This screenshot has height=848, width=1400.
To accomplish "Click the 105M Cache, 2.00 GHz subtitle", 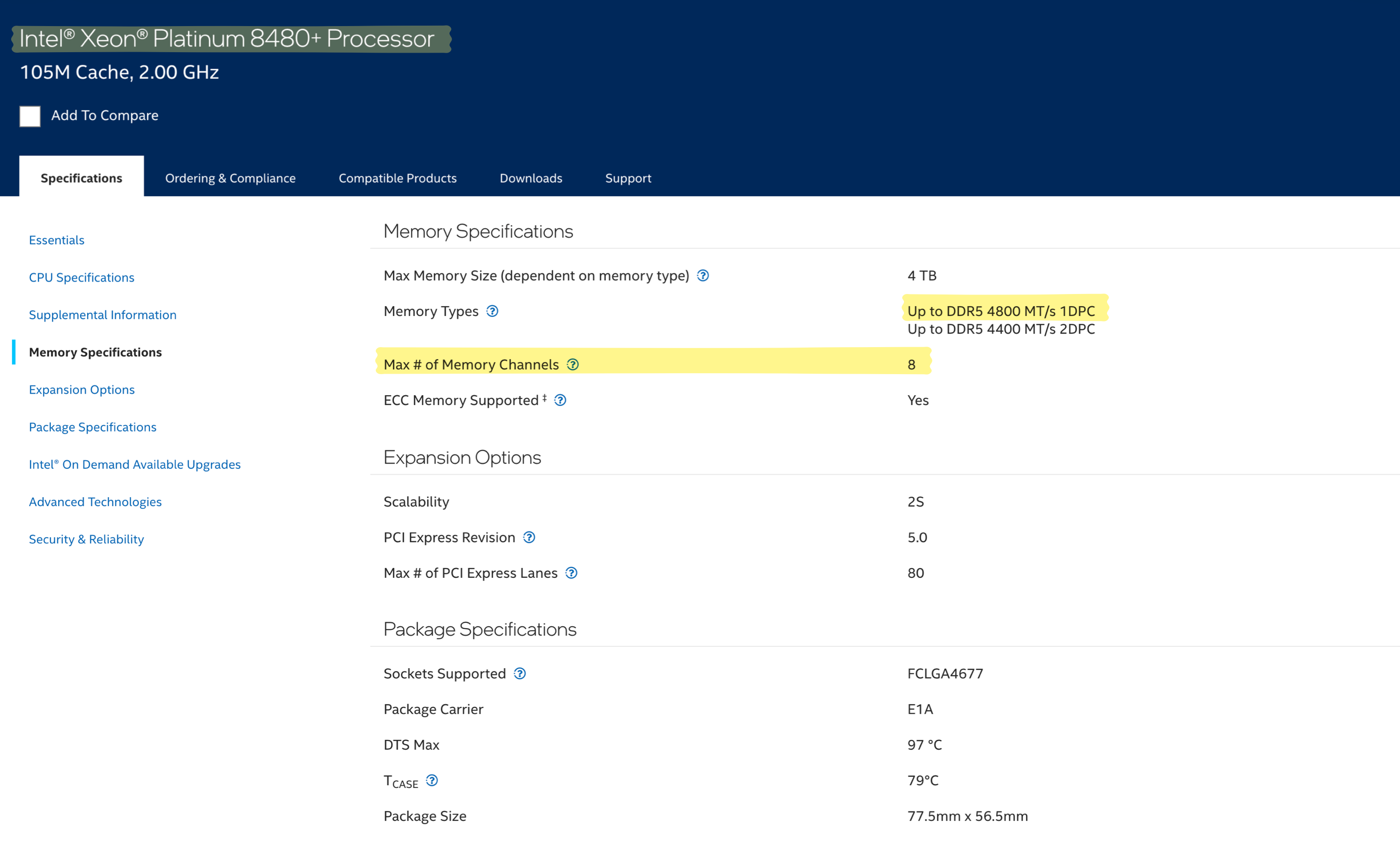I will coord(119,72).
